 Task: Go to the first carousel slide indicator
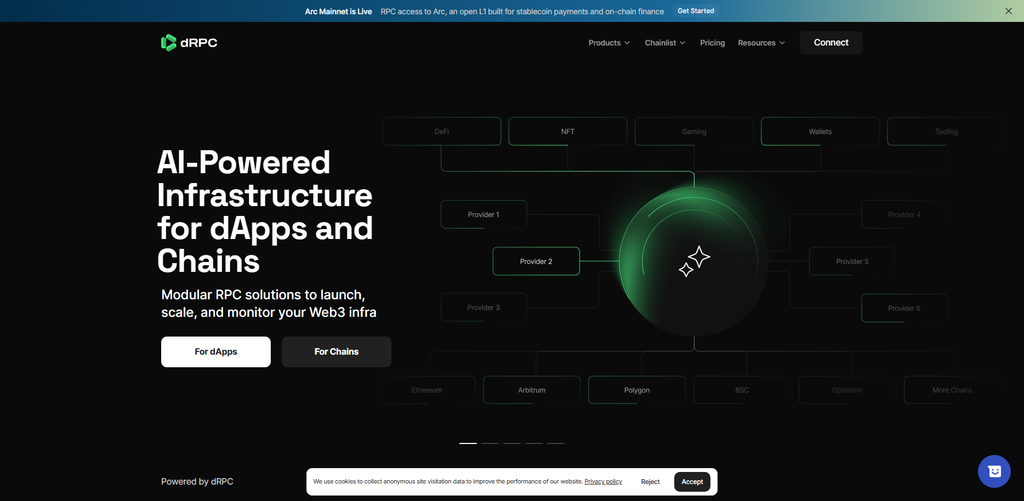click(468, 443)
